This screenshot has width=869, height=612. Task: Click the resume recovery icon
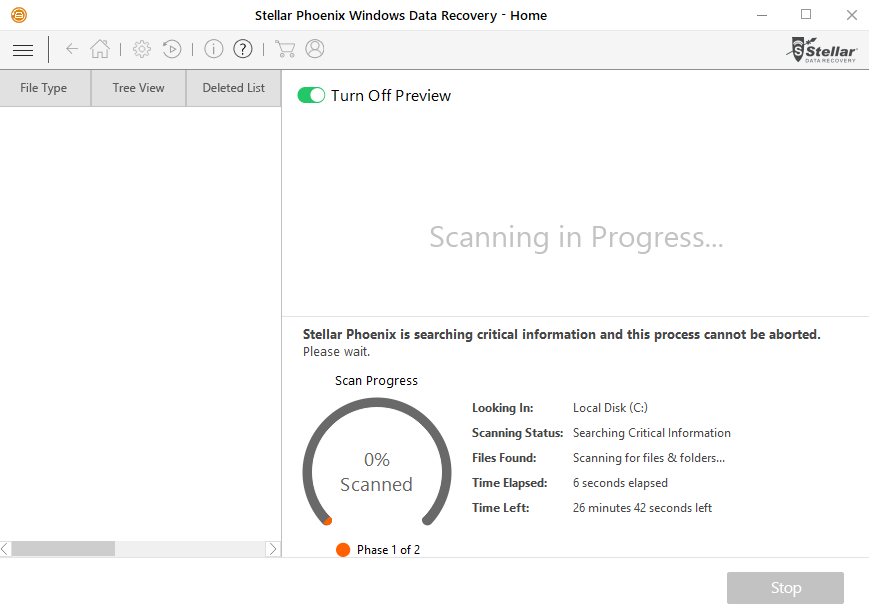(x=172, y=49)
